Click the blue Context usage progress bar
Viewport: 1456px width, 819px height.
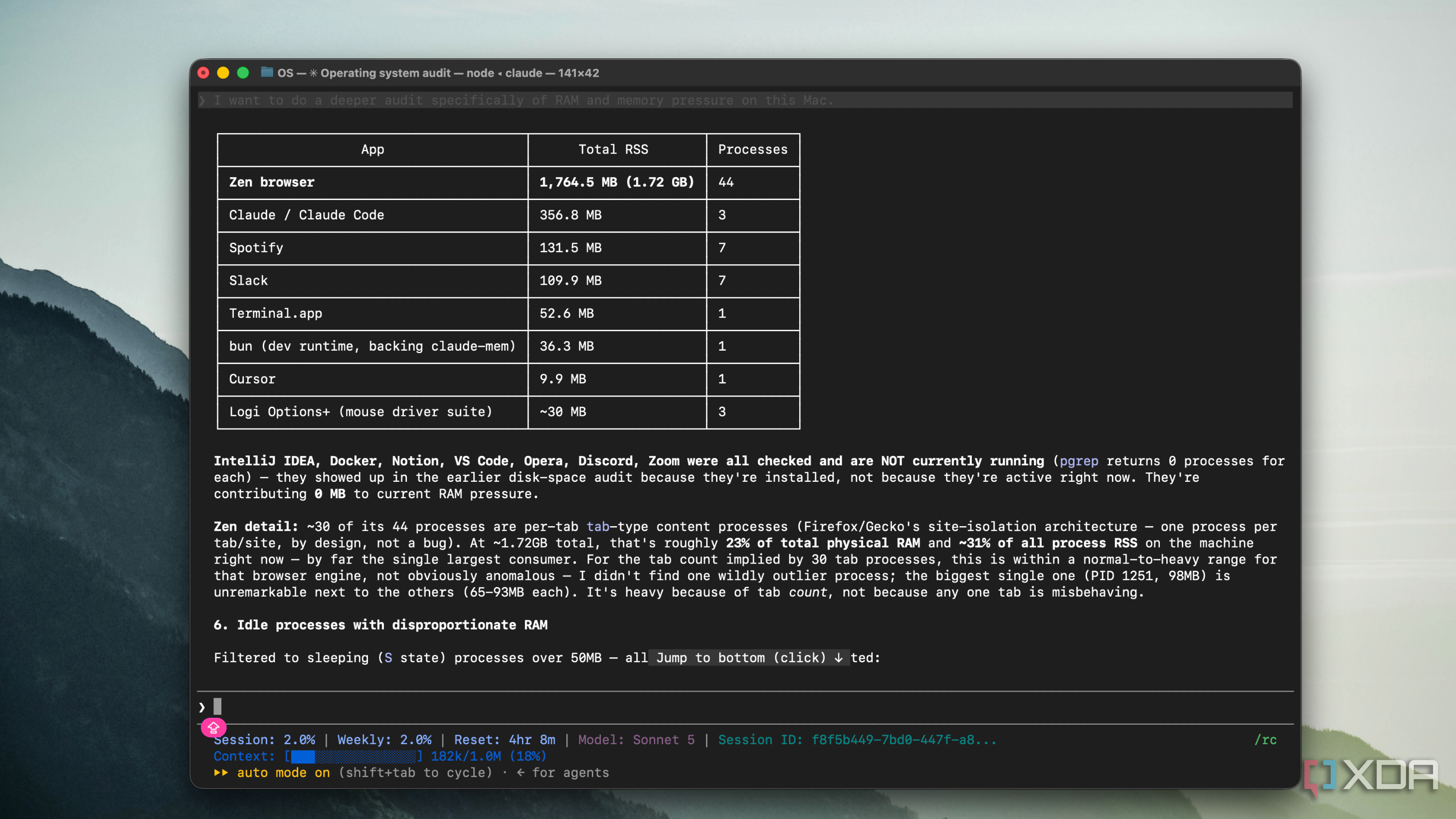point(355,756)
